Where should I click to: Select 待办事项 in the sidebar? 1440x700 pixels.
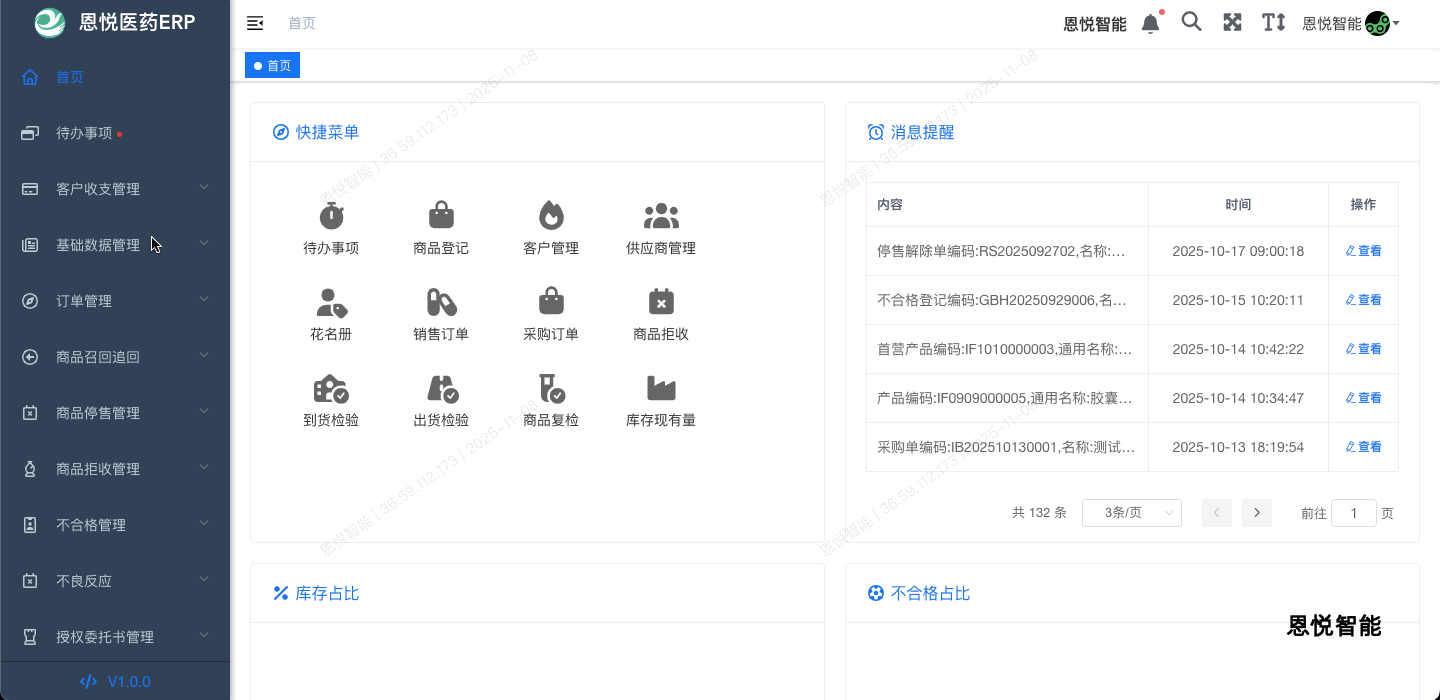84,133
